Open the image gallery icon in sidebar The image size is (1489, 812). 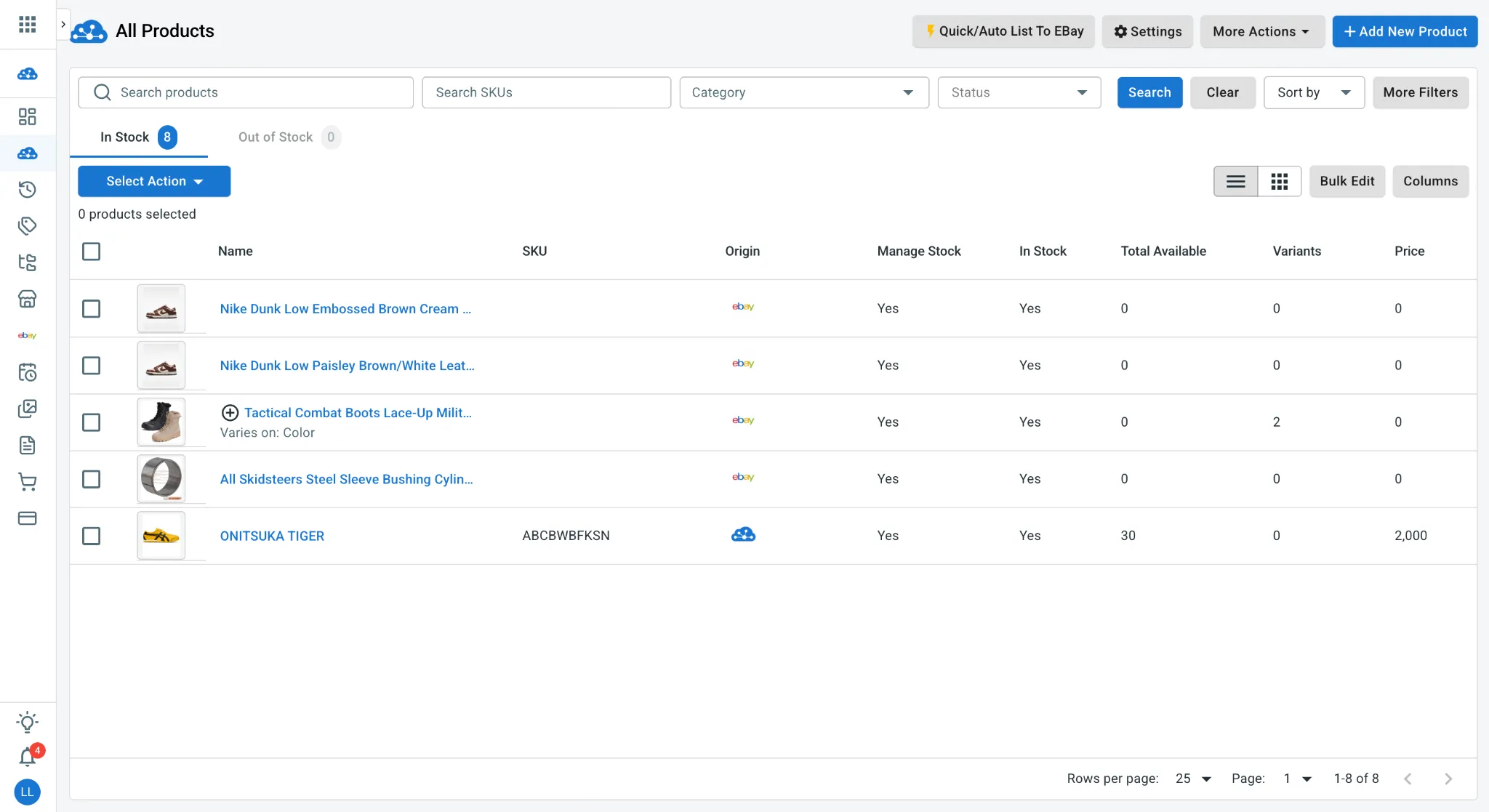click(28, 409)
